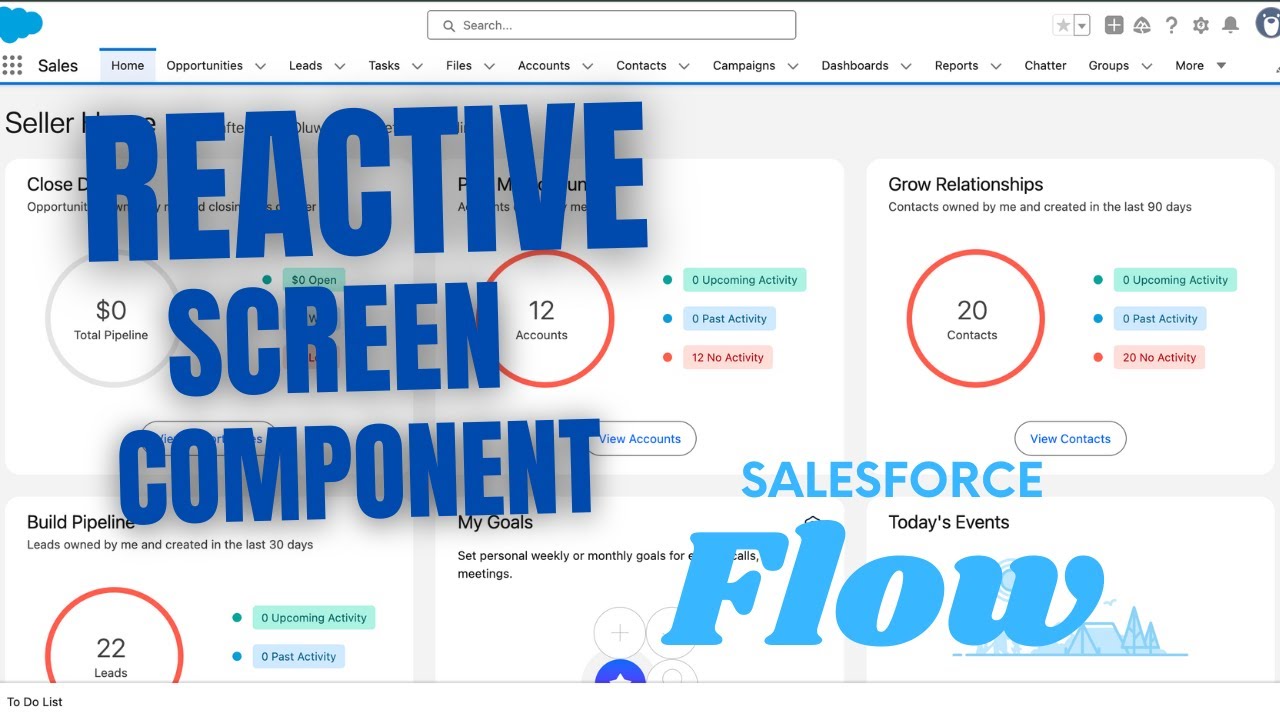Click the View Contacts button
Image resolution: width=1280 pixels, height=720 pixels.
tap(1070, 439)
